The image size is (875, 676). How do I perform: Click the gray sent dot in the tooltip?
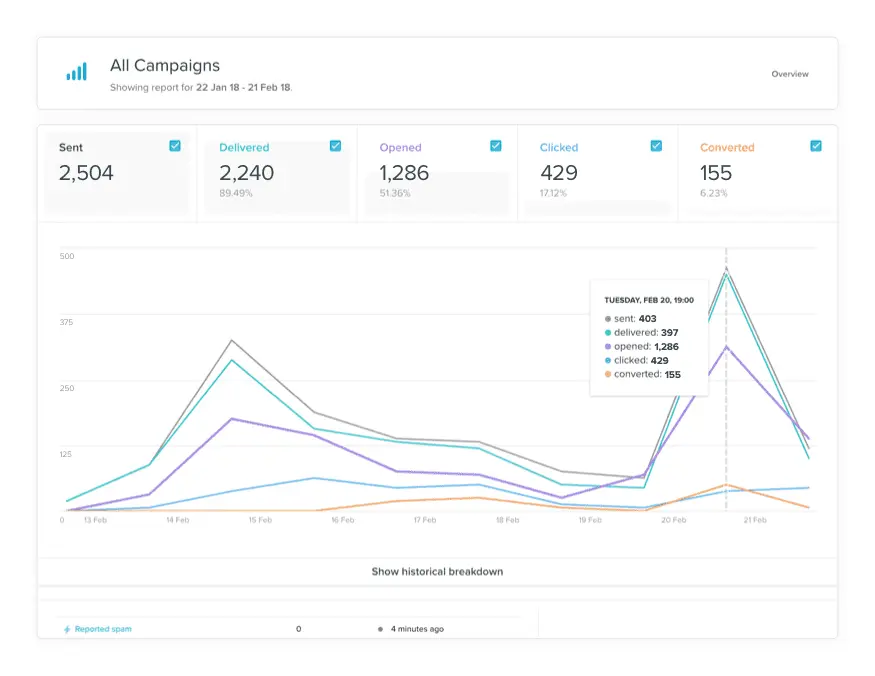(x=608, y=319)
